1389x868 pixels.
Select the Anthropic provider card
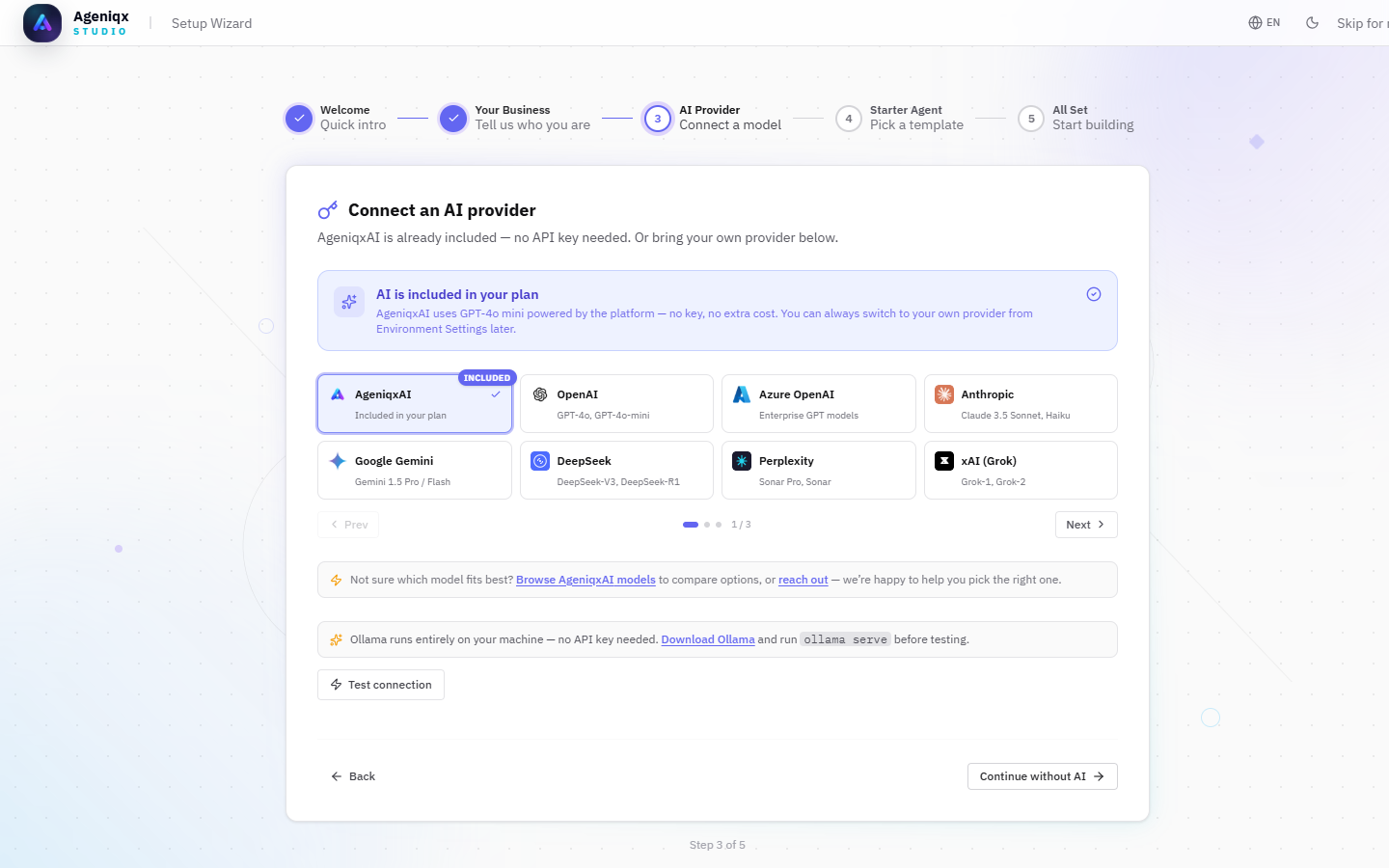[1021, 404]
